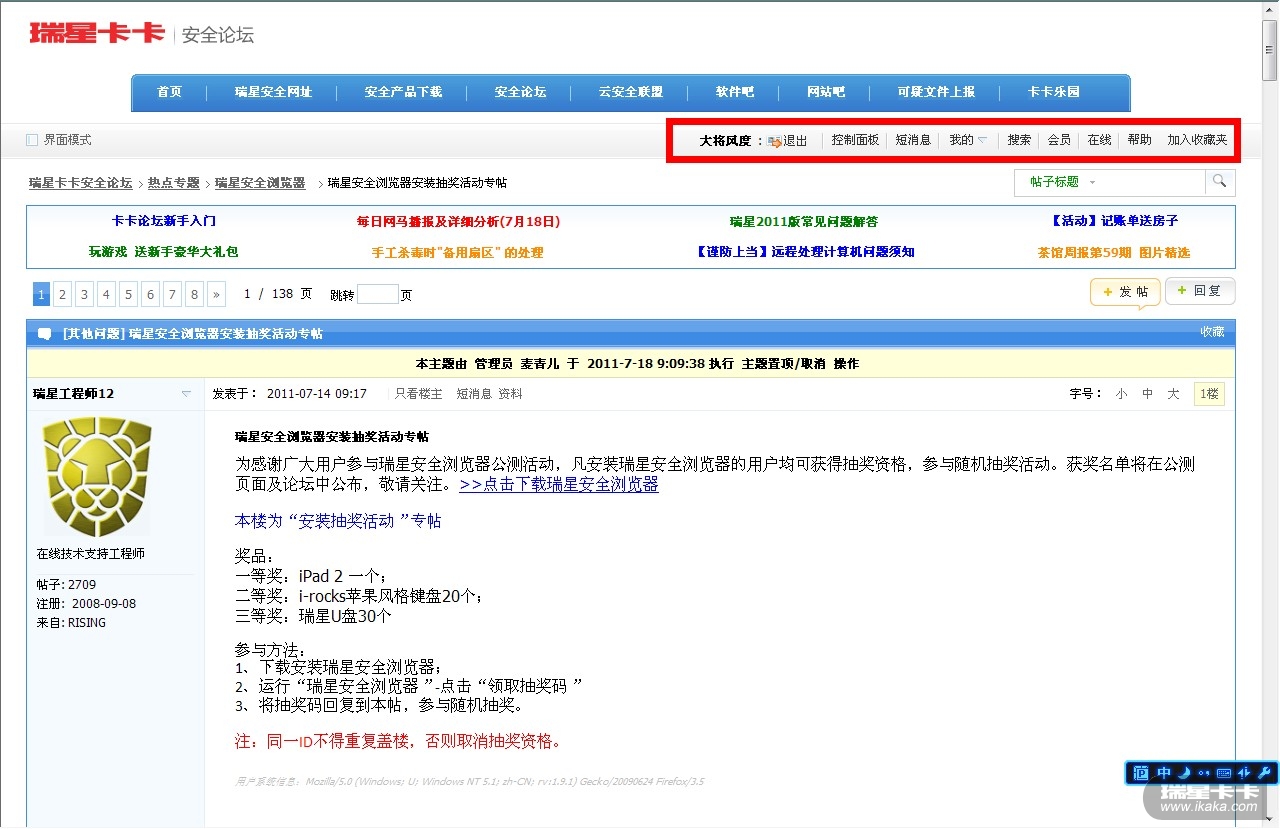Set font size to 中
This screenshot has height=829, width=1280.
coord(1147,394)
